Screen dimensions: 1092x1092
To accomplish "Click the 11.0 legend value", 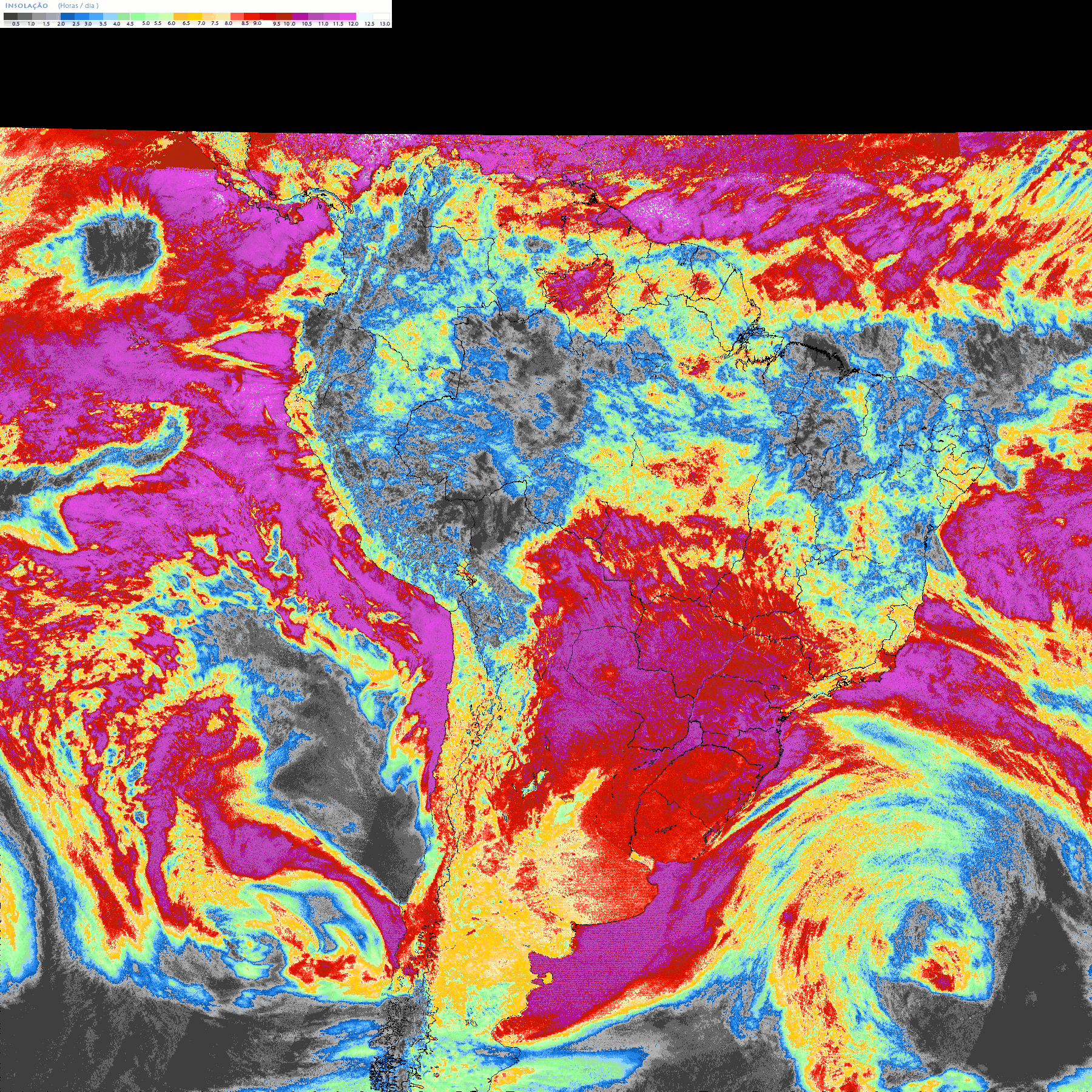I will (323, 24).
